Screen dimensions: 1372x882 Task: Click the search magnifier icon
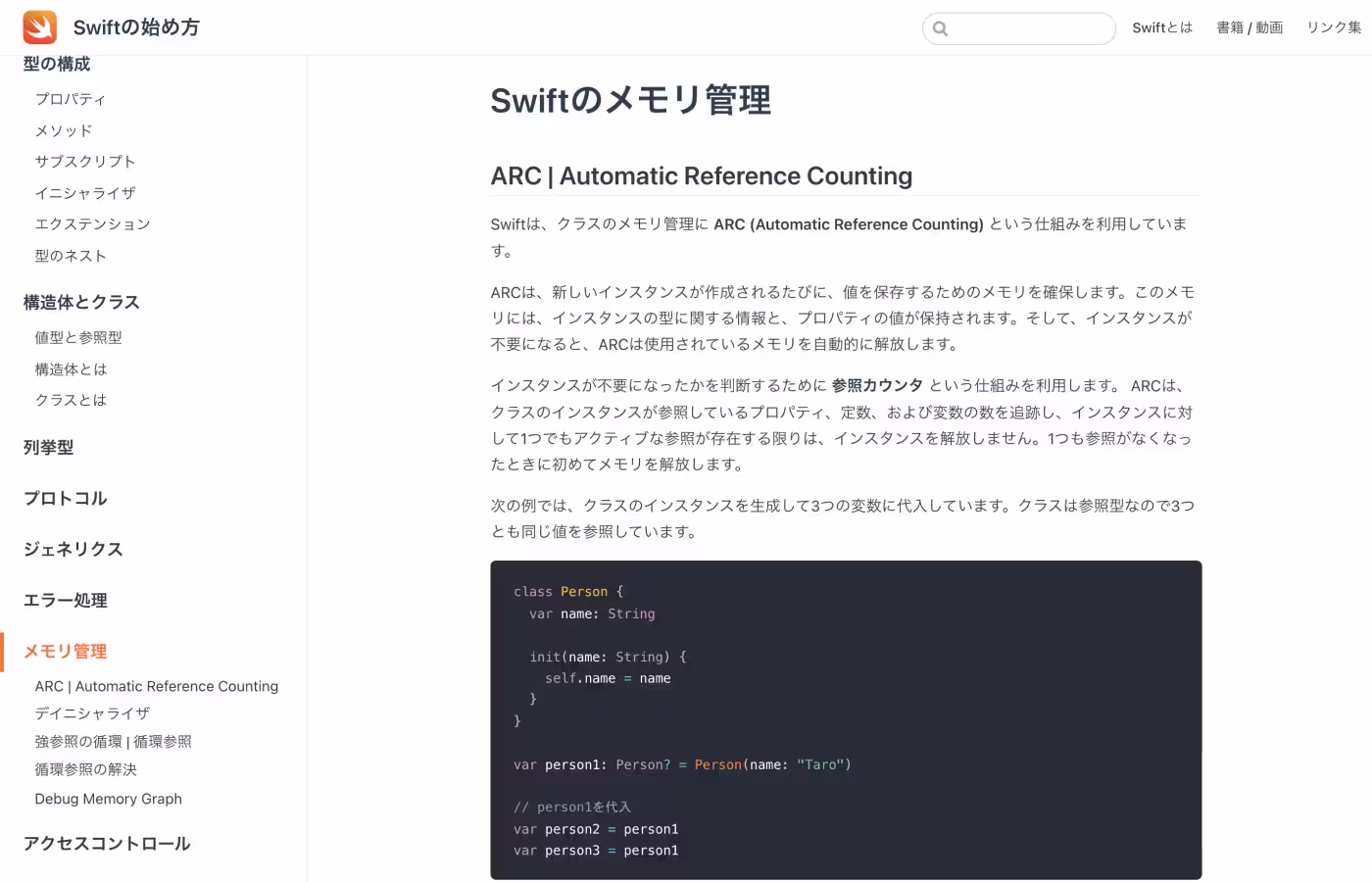click(941, 28)
